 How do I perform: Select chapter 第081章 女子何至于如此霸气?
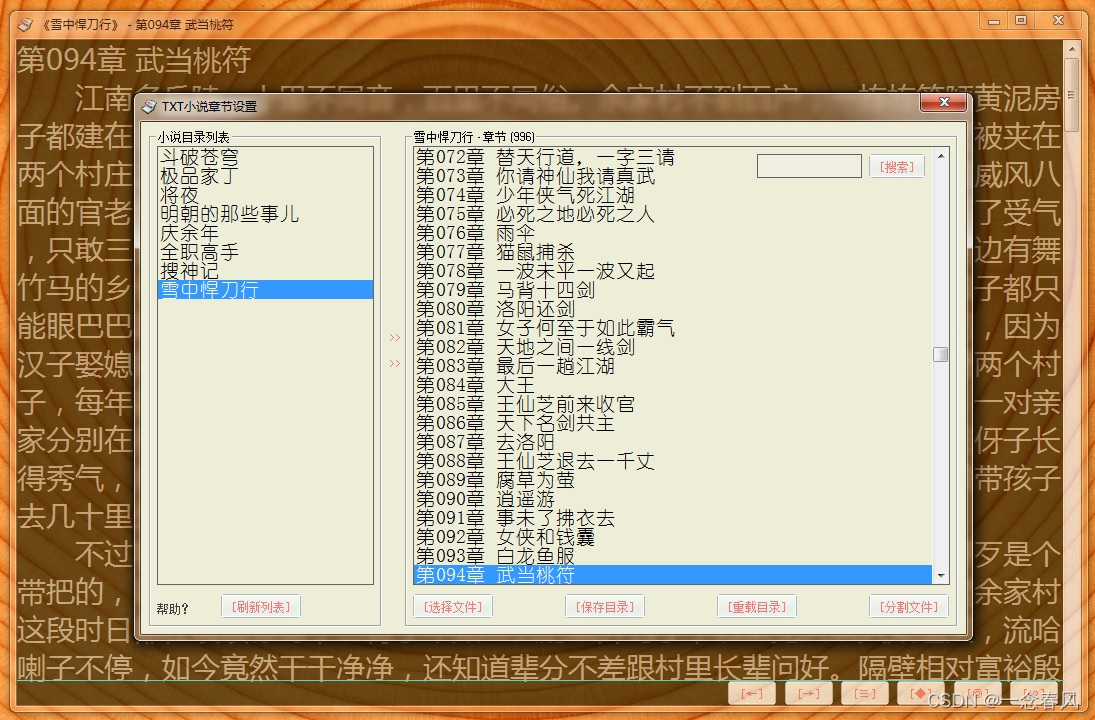[673, 328]
